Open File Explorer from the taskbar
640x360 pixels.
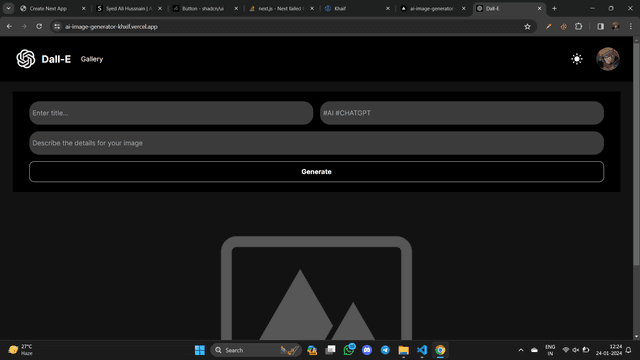404,350
